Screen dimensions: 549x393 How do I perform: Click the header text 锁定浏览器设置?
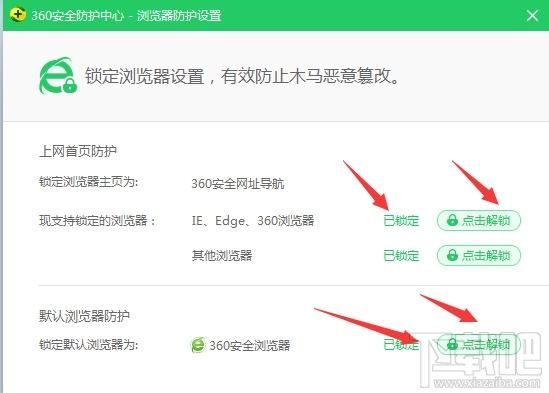tap(145, 76)
